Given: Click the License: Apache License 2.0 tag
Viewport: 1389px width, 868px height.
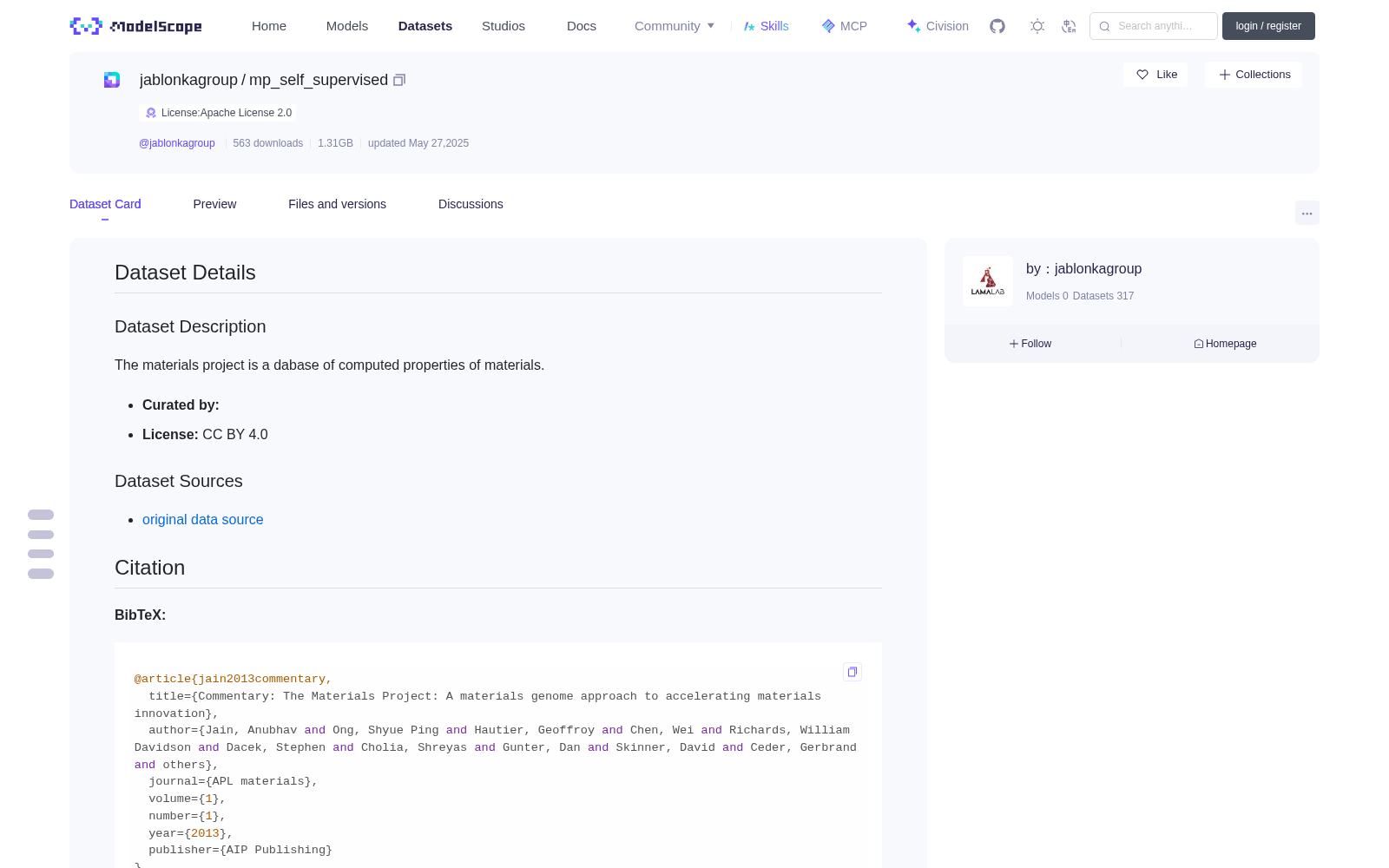Looking at the screenshot, I should tap(218, 113).
